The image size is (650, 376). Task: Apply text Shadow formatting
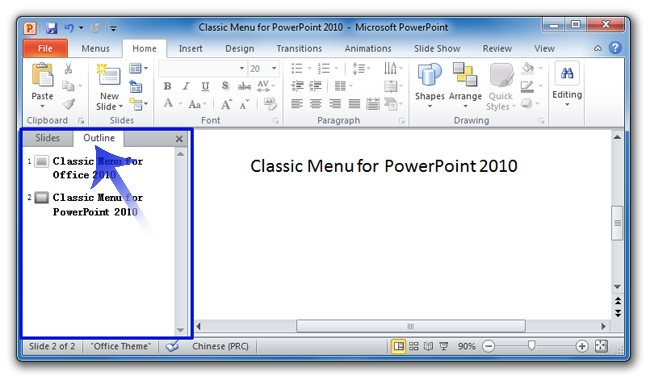point(225,86)
